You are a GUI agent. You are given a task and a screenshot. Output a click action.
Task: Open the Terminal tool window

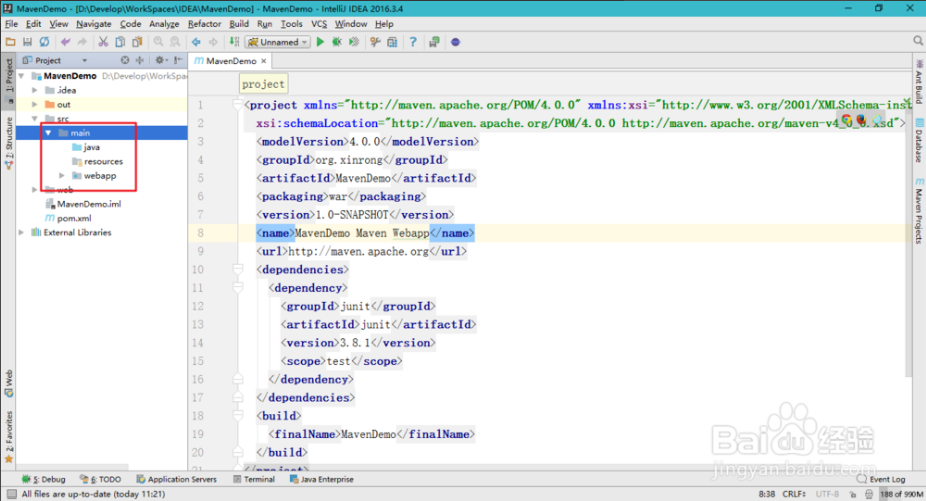(254, 479)
